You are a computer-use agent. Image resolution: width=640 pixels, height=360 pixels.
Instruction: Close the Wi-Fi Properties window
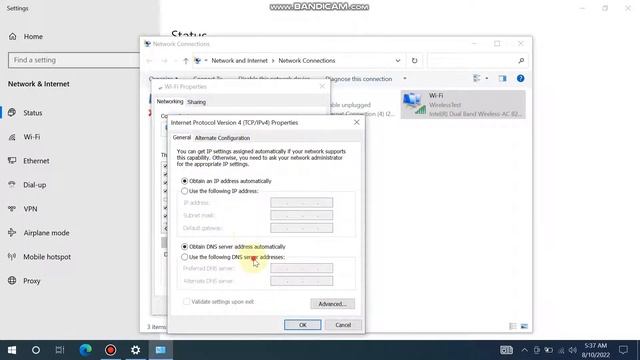[322, 87]
